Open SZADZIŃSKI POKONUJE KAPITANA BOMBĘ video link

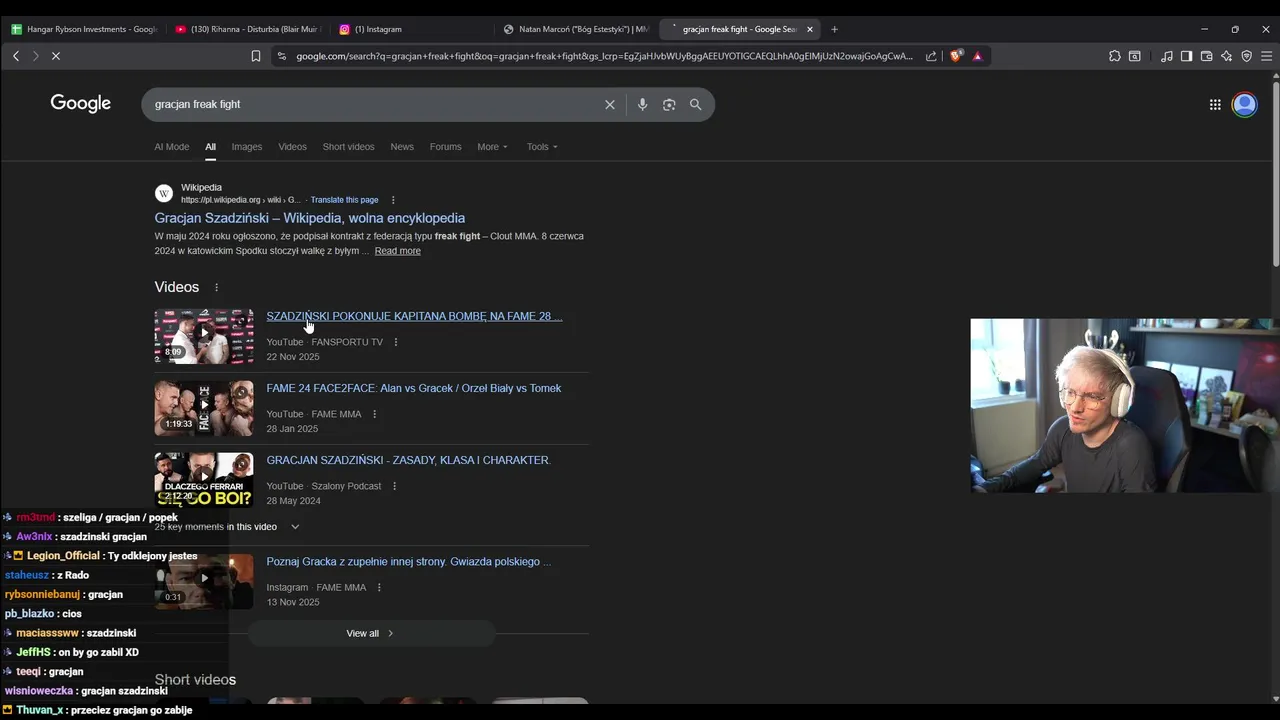click(x=414, y=316)
